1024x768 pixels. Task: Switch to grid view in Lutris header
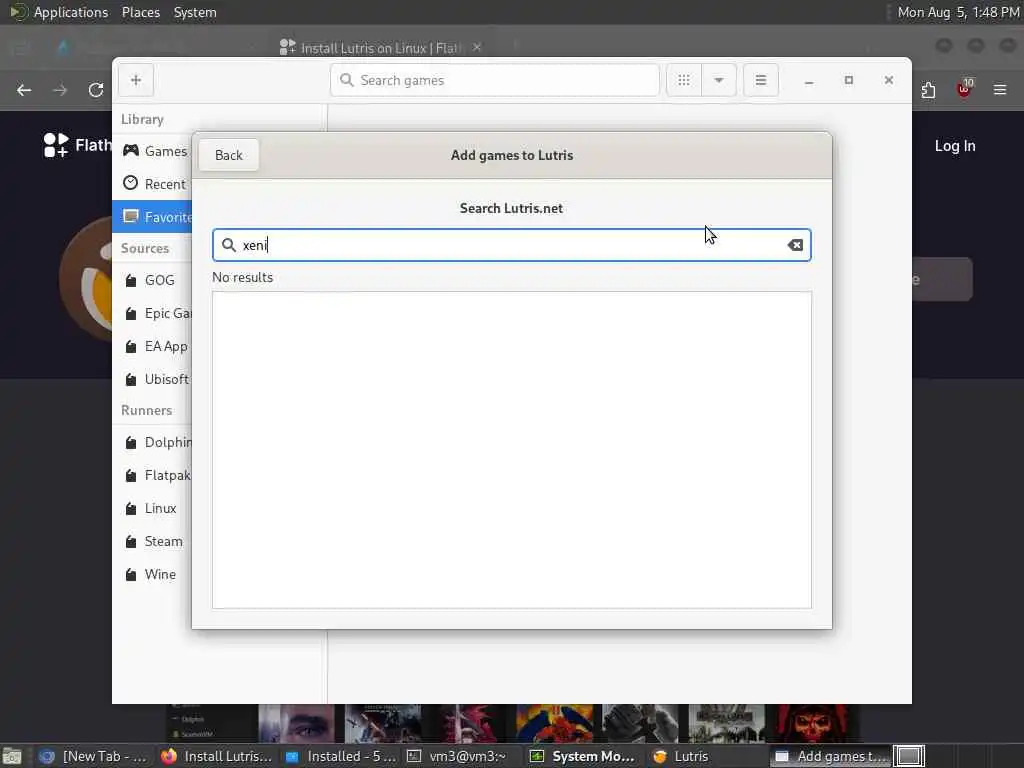click(684, 80)
